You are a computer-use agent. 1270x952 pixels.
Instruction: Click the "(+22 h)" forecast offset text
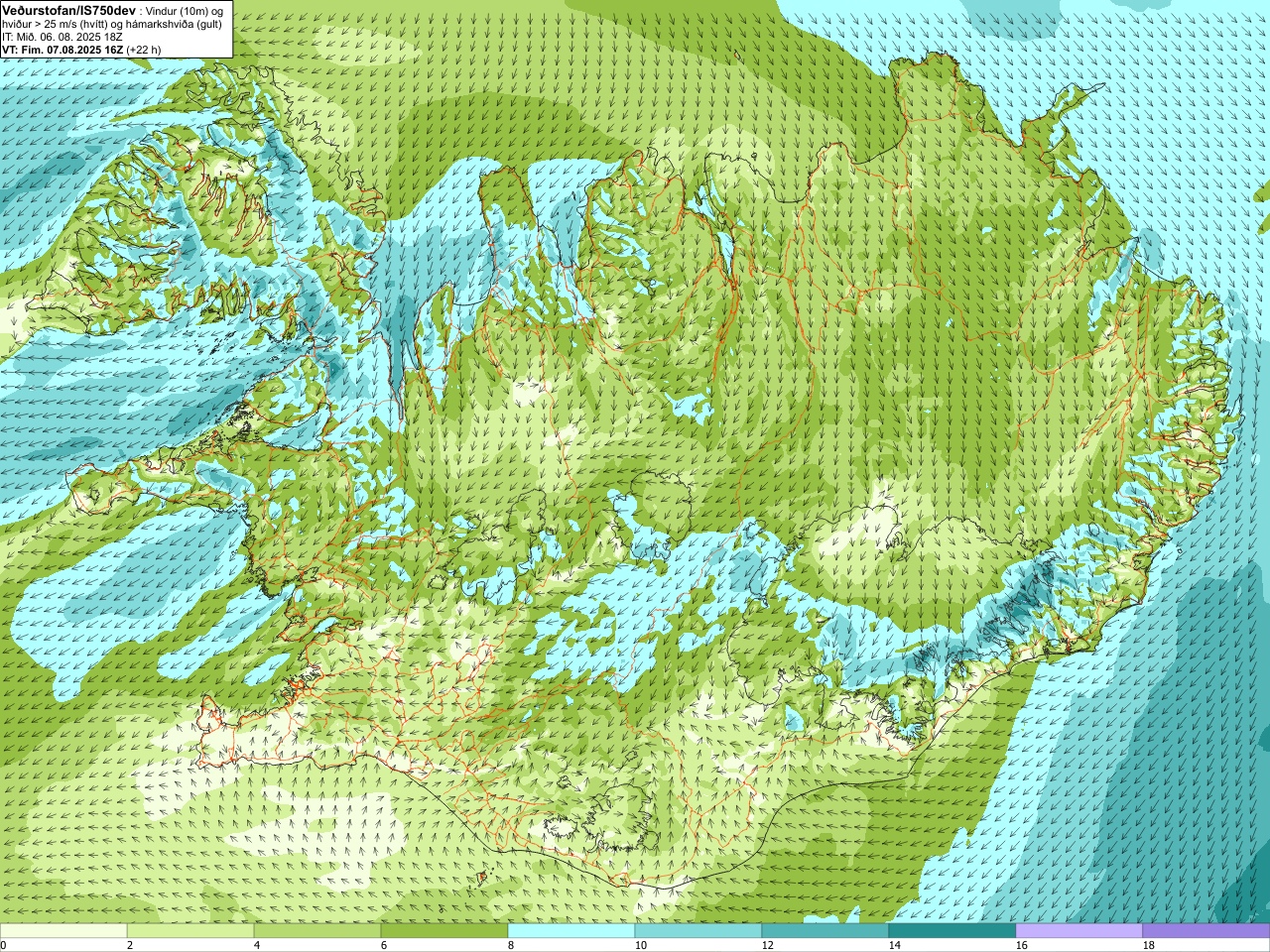tap(144, 50)
